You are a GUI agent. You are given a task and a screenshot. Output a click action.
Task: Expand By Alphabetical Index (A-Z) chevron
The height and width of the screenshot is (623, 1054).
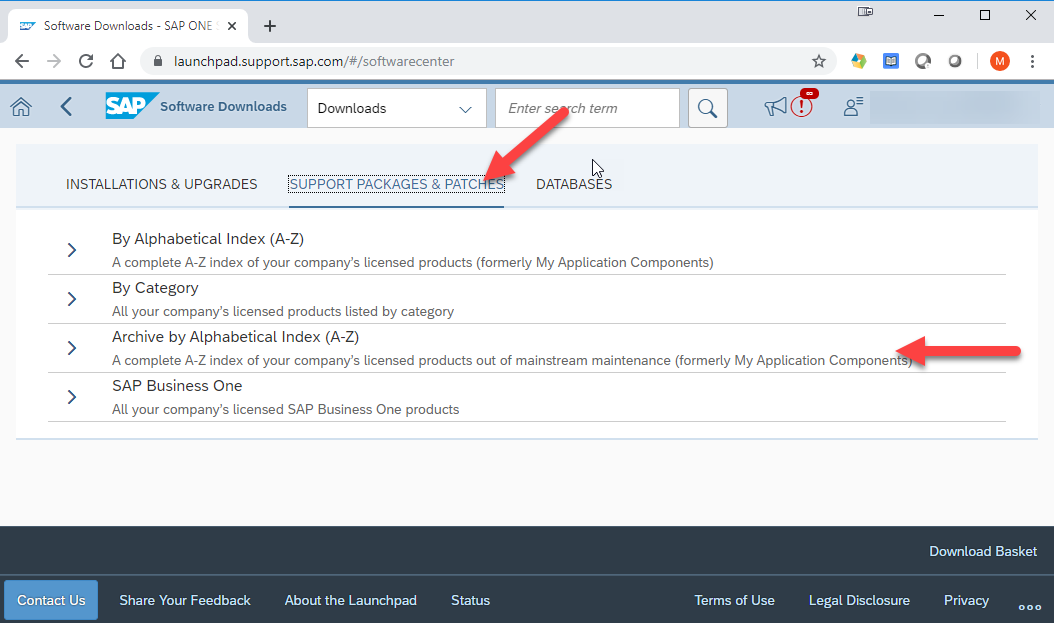[72, 250]
